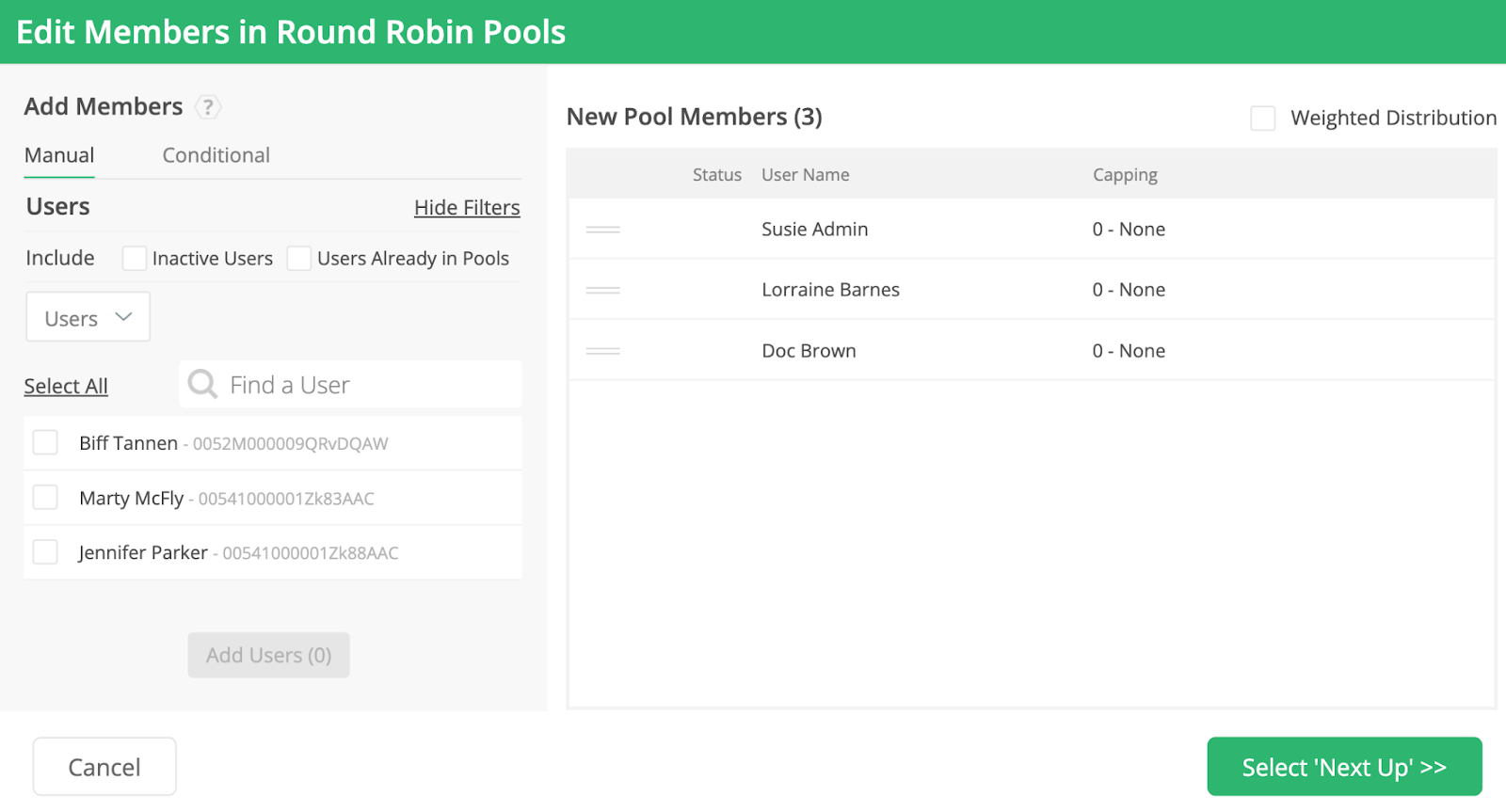Click the Add Members help question mark icon
Viewport: 1506px width, 812px height.
(x=208, y=107)
